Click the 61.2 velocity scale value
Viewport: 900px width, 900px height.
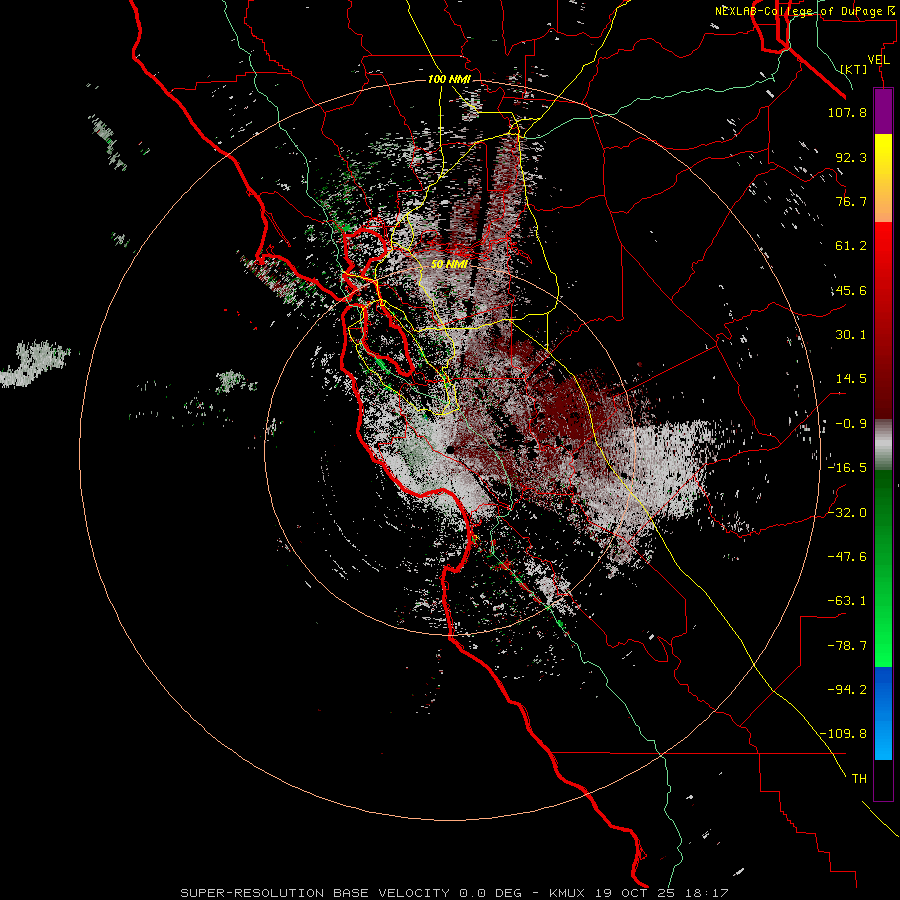pos(851,246)
